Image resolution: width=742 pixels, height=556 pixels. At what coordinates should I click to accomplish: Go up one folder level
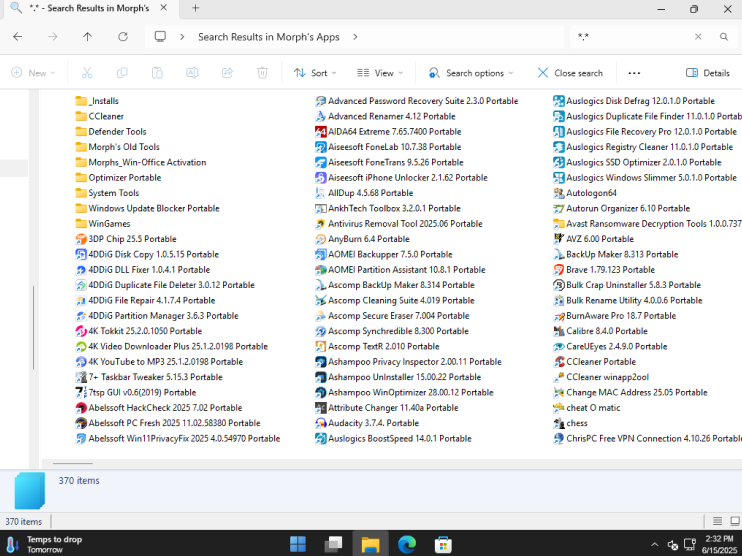pyautogui.click(x=88, y=37)
